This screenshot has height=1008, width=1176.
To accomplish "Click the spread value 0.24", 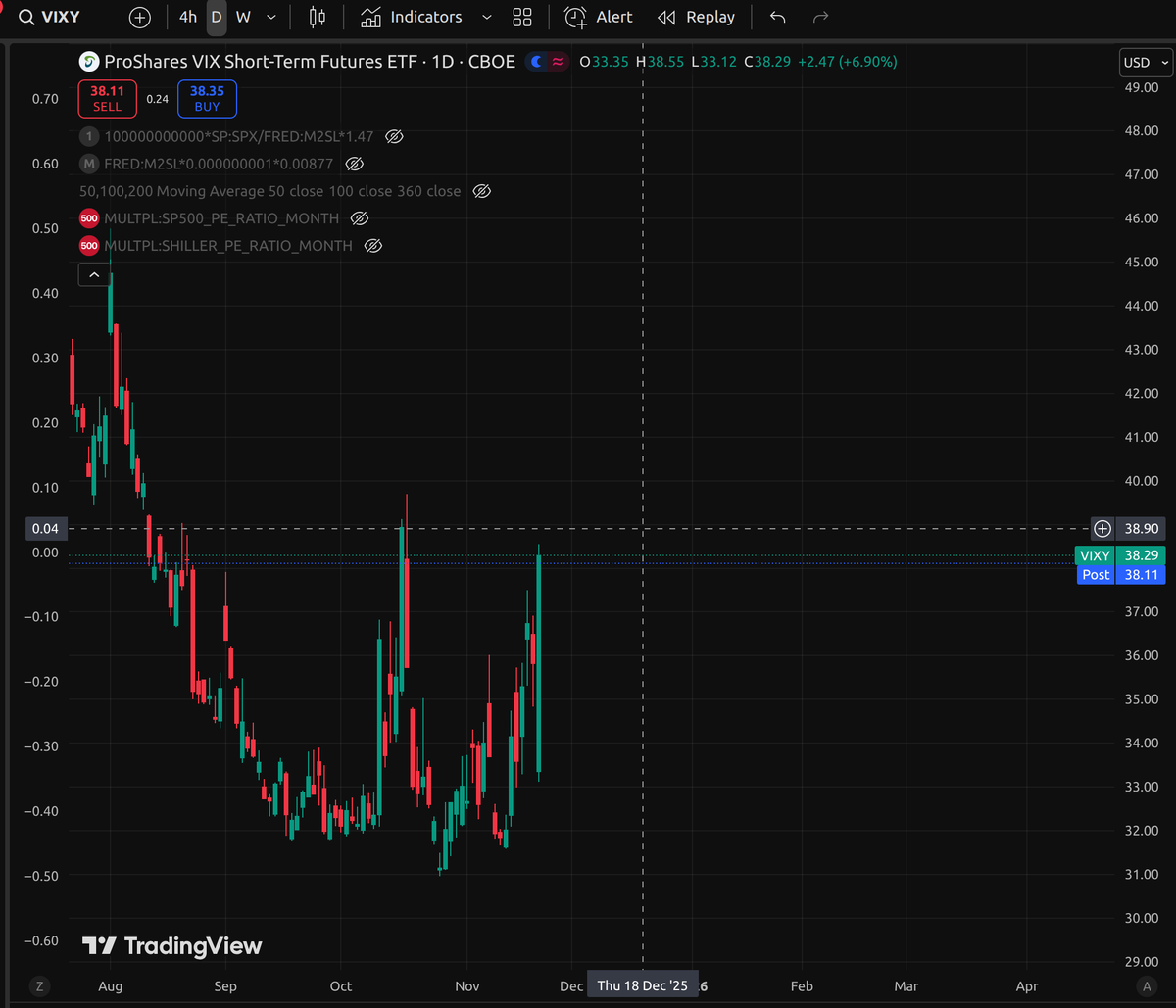I will (157, 99).
